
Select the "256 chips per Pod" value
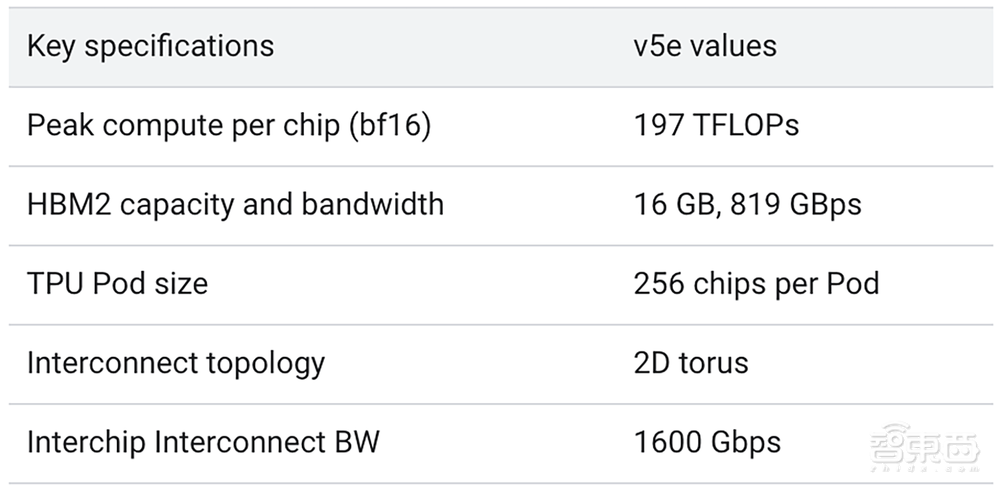click(x=756, y=284)
